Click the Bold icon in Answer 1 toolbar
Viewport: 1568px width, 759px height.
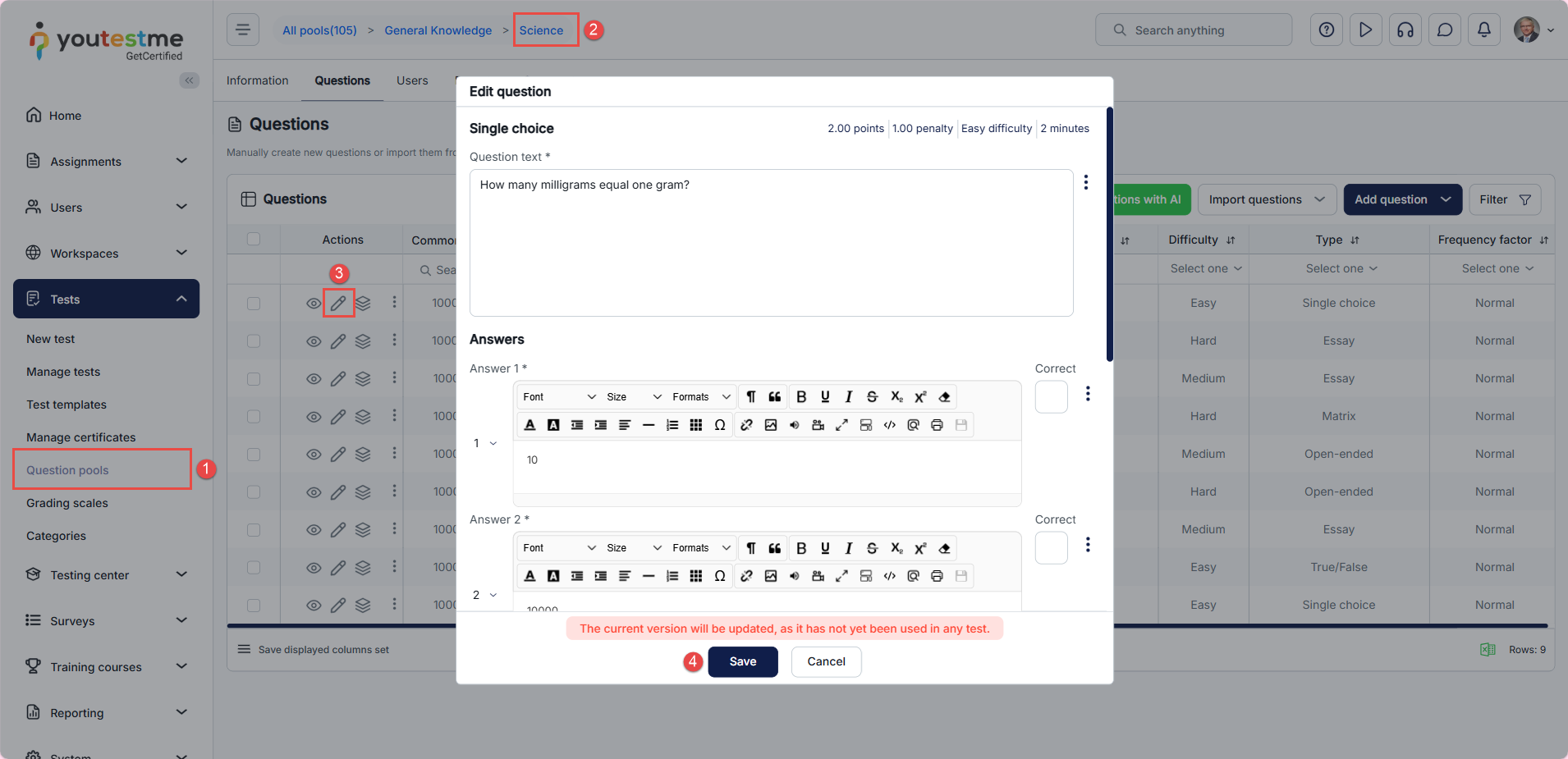[x=801, y=397]
